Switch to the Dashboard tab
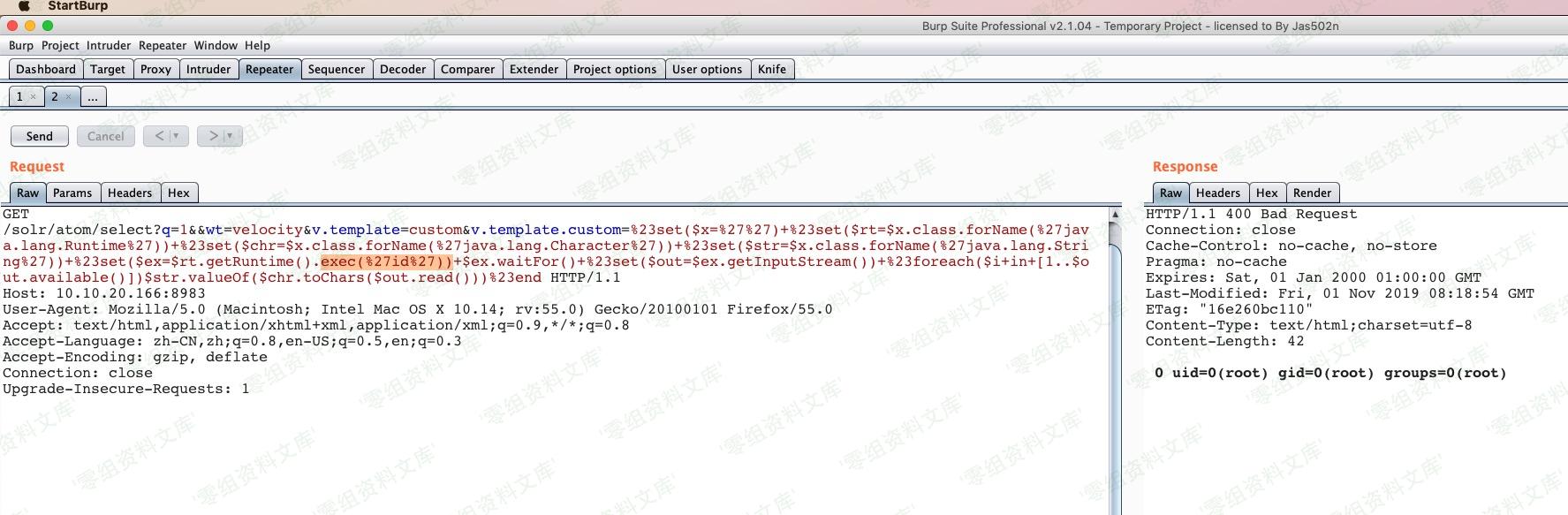Viewport: 1568px width, 515px height. pyautogui.click(x=46, y=69)
